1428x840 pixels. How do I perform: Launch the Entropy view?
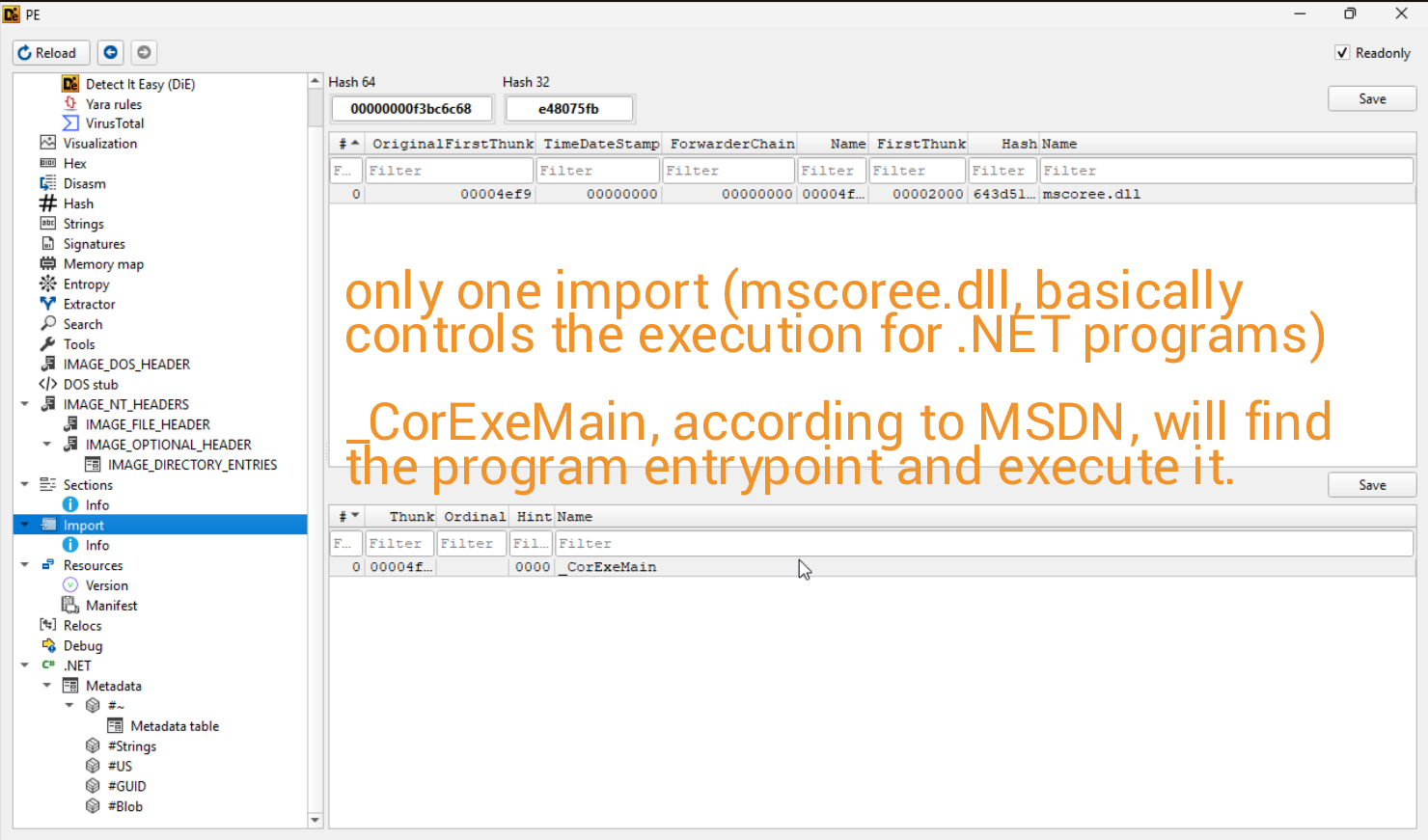tap(87, 284)
